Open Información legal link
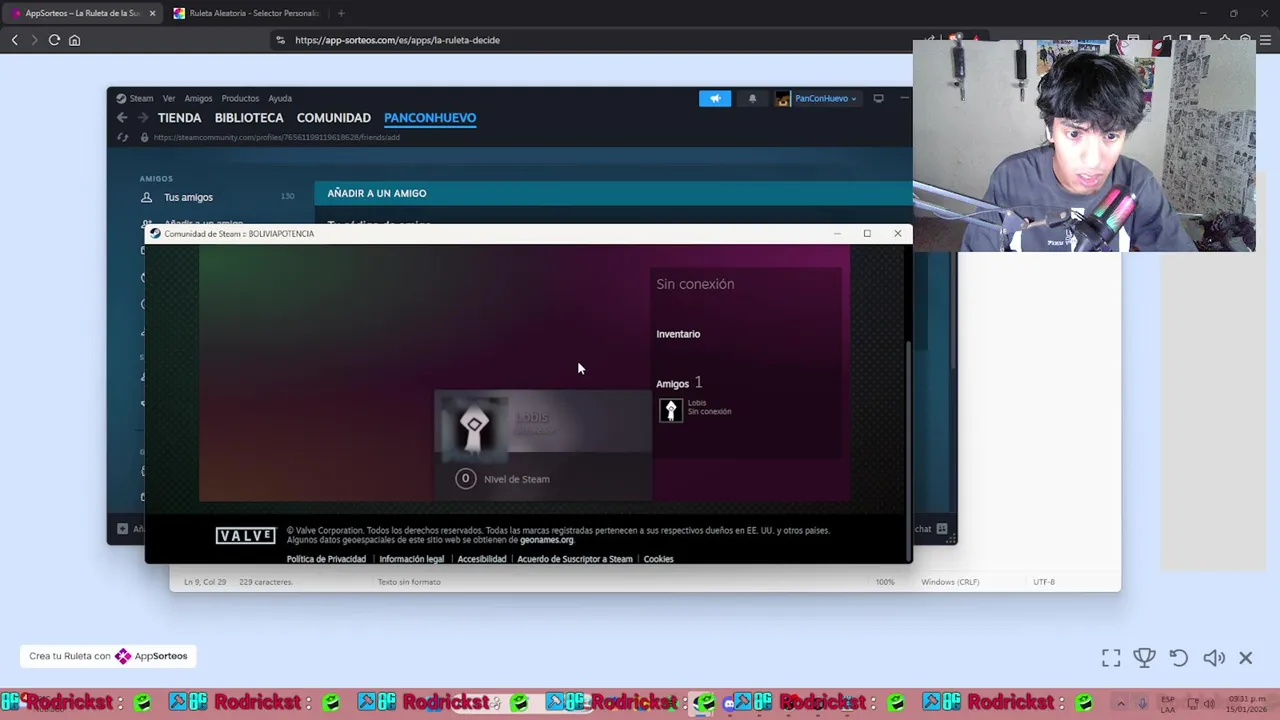1280x720 pixels. pyautogui.click(x=411, y=559)
